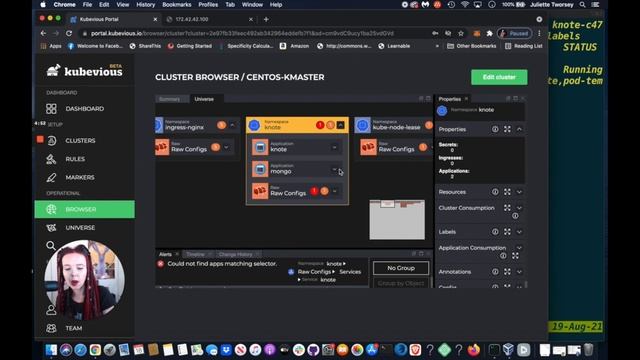Open Chrome extensions puzzle icon
The height and width of the screenshot is (360, 640).
(489, 33)
